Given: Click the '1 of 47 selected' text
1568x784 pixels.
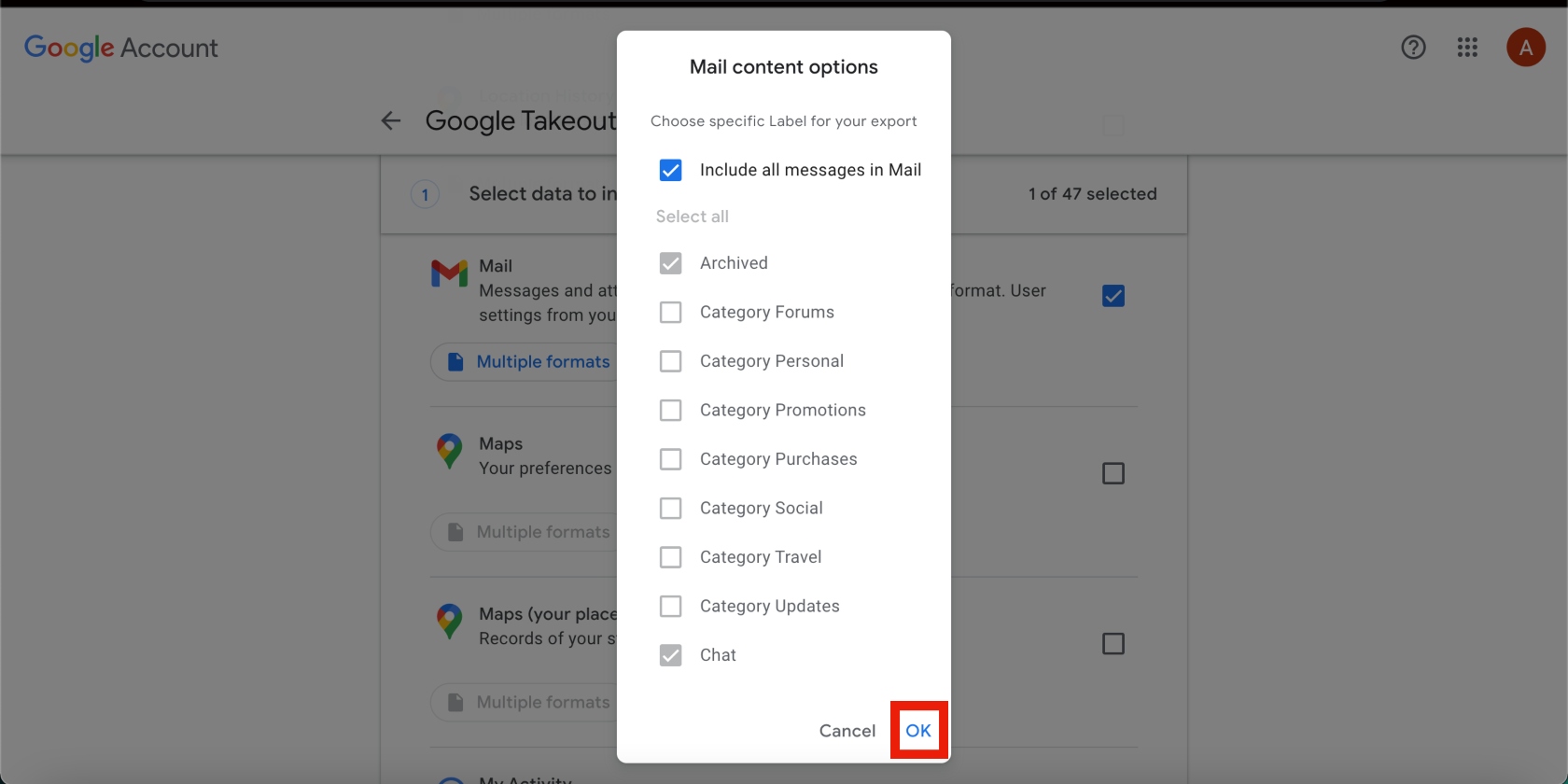Looking at the screenshot, I should (1092, 194).
